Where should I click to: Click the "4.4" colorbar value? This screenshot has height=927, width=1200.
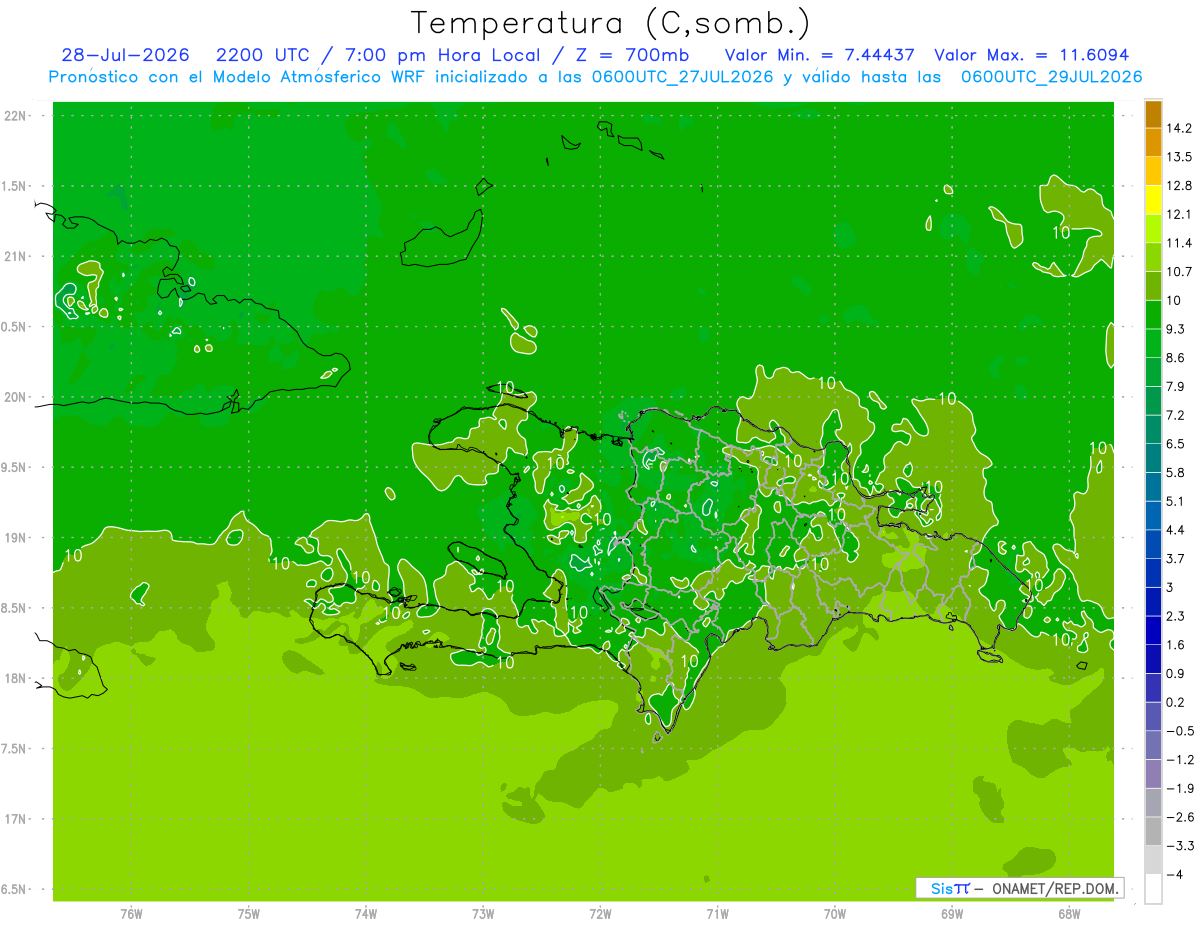[x=1175, y=530]
